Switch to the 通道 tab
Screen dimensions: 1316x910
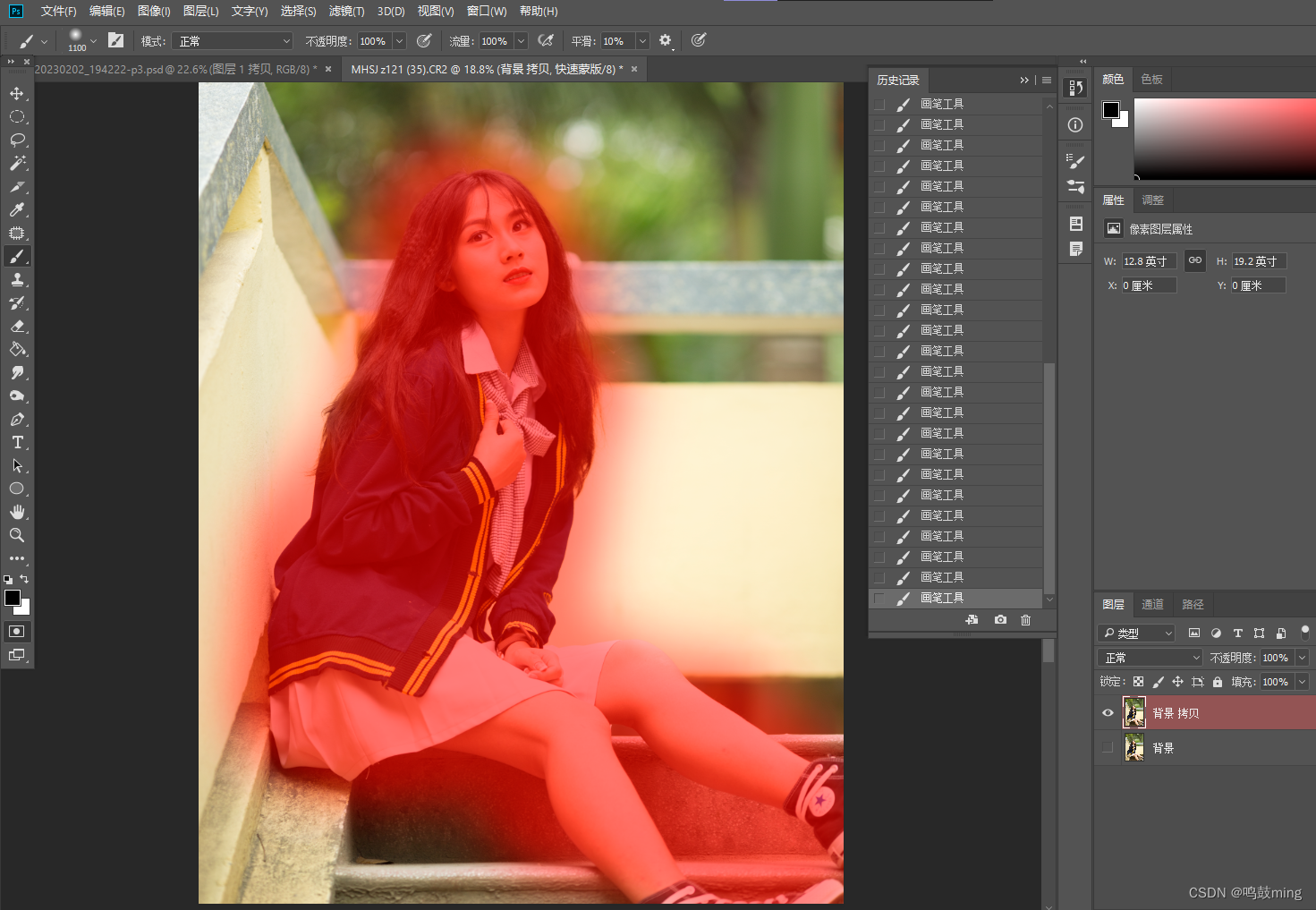(1152, 605)
